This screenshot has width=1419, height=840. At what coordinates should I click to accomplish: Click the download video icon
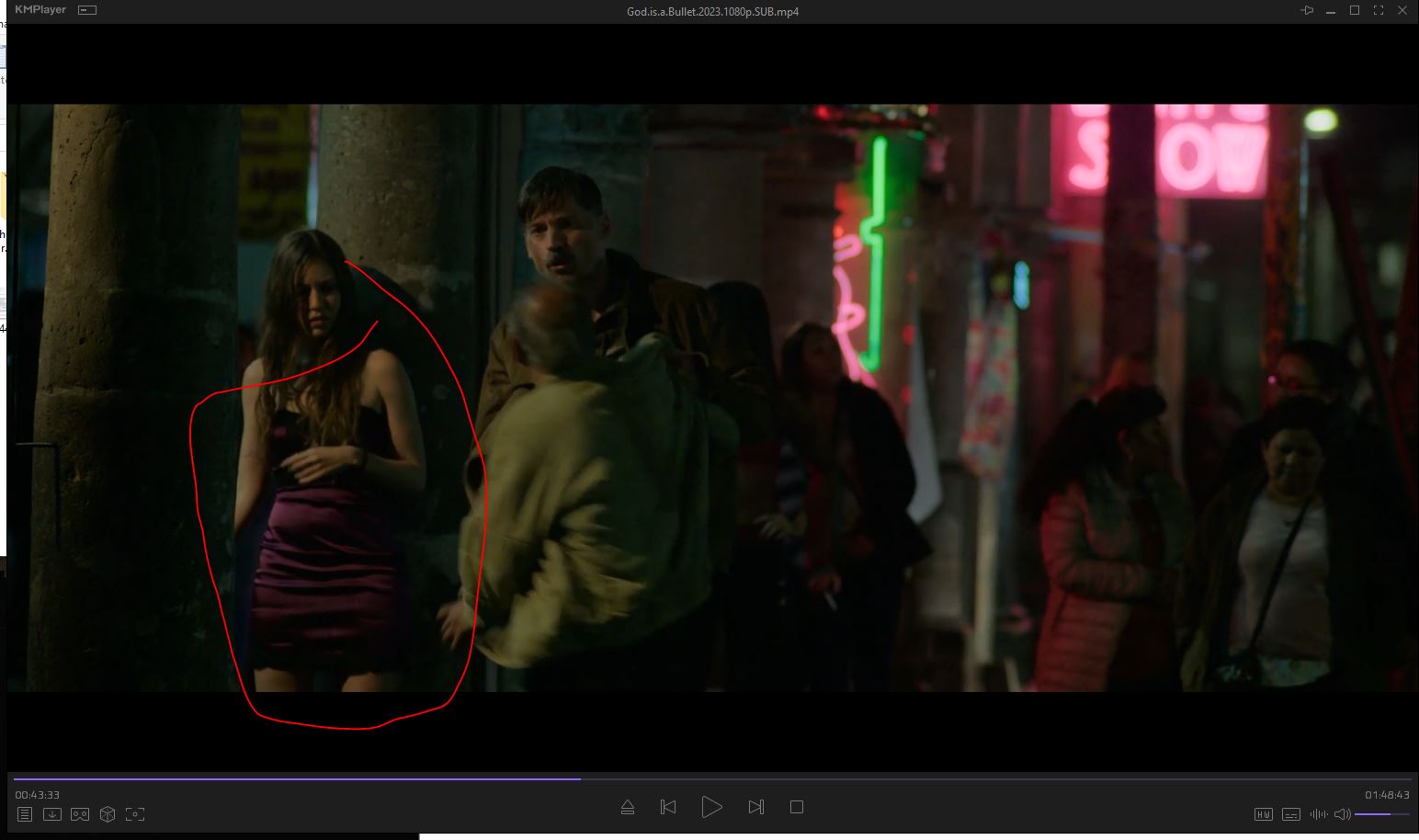point(52,814)
